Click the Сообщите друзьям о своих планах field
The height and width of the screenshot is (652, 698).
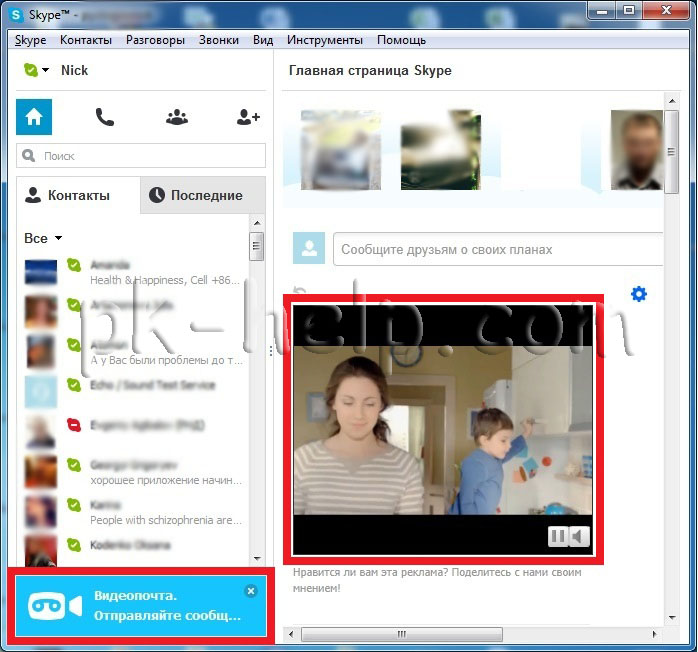click(x=498, y=249)
